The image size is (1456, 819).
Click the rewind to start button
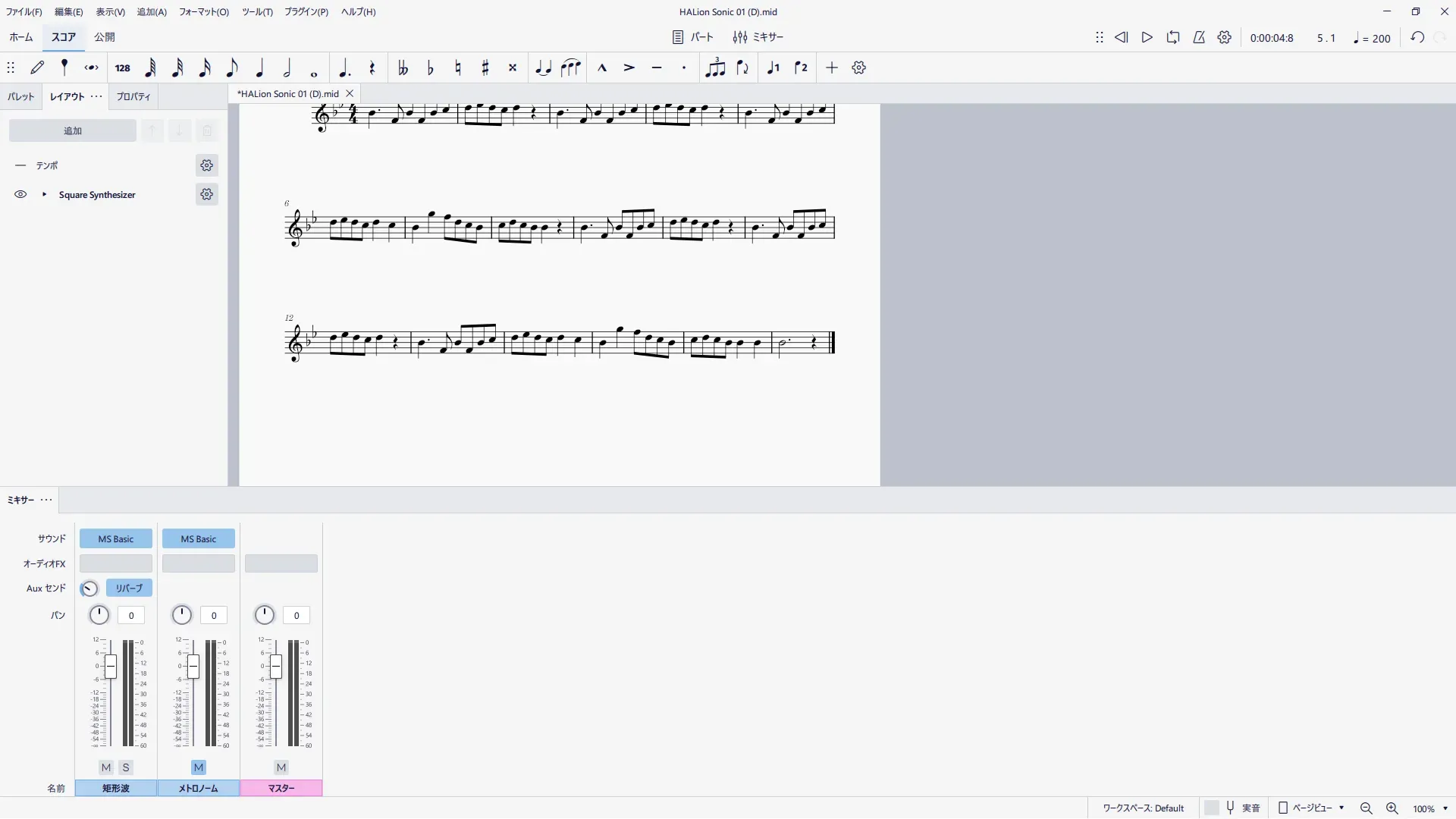click(1121, 38)
